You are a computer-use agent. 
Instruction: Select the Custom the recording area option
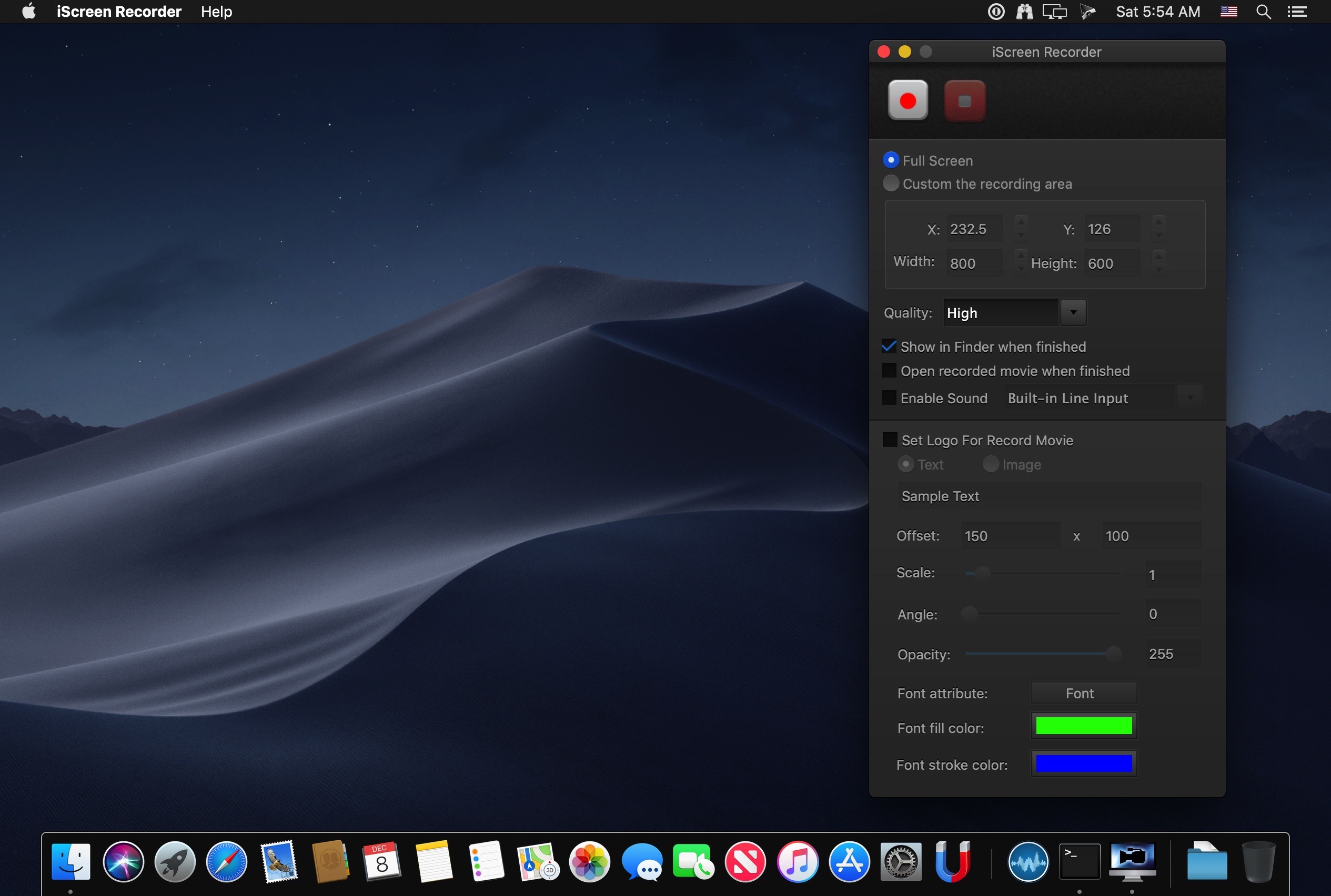(x=890, y=183)
